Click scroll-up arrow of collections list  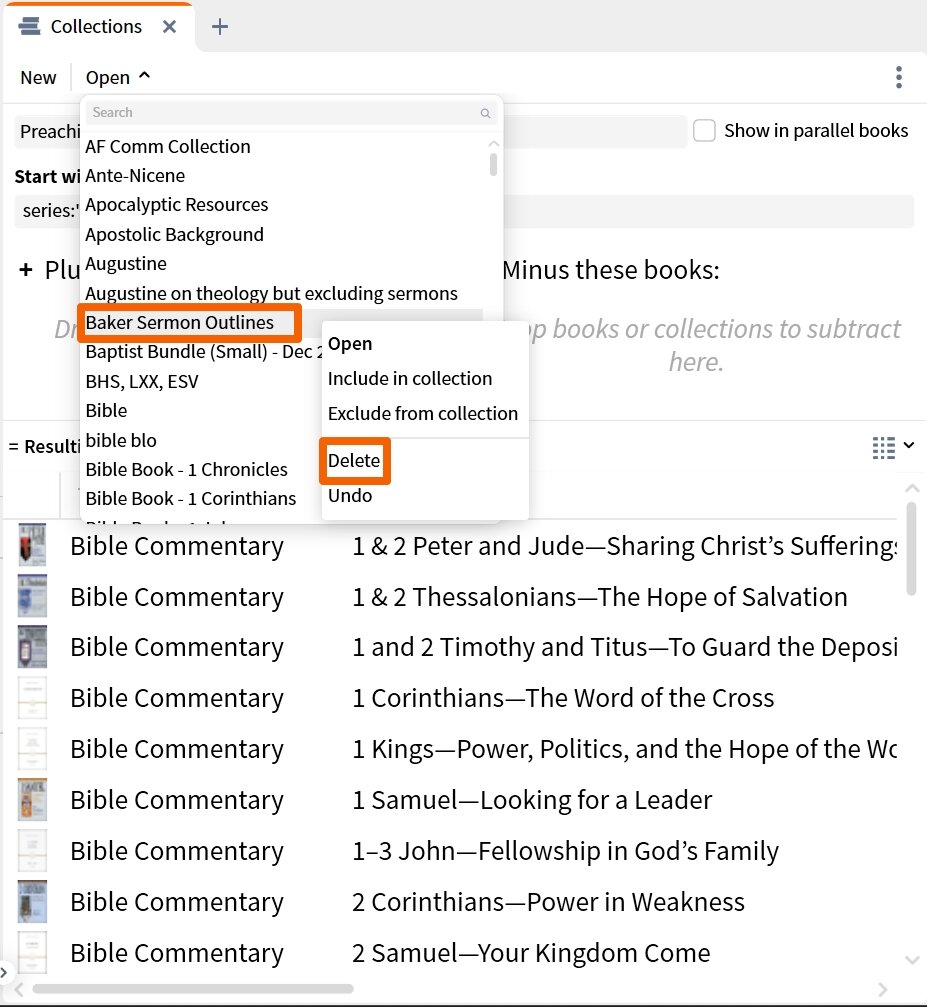[x=493, y=144]
